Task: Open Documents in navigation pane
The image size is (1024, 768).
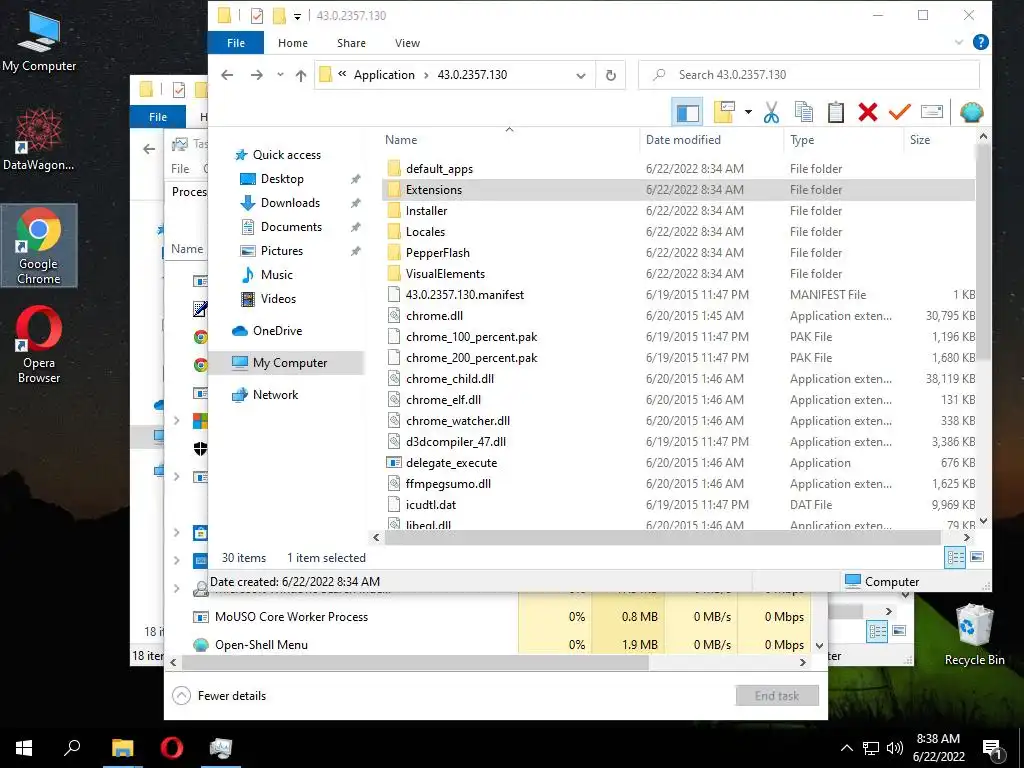Action: tap(291, 227)
